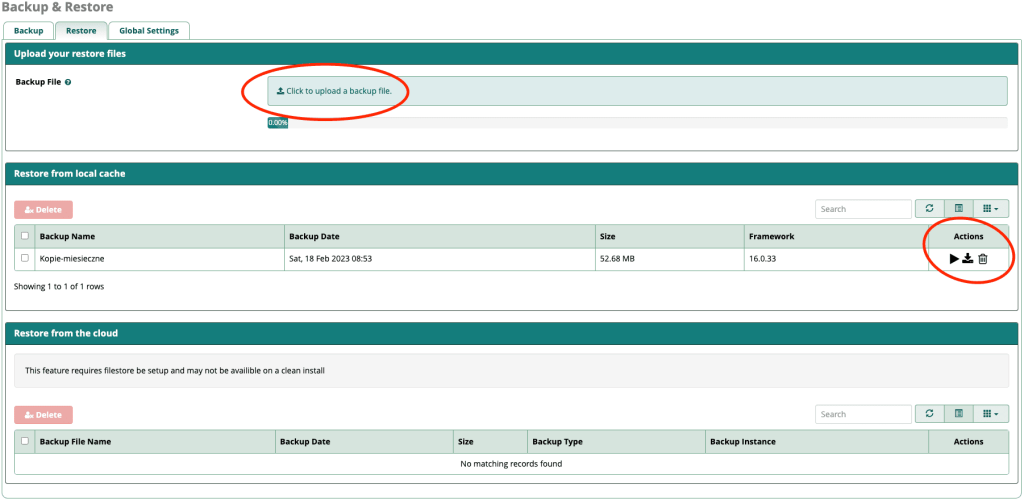Select all rows in local cache table
This screenshot has width=1024, height=503.
[25, 237]
